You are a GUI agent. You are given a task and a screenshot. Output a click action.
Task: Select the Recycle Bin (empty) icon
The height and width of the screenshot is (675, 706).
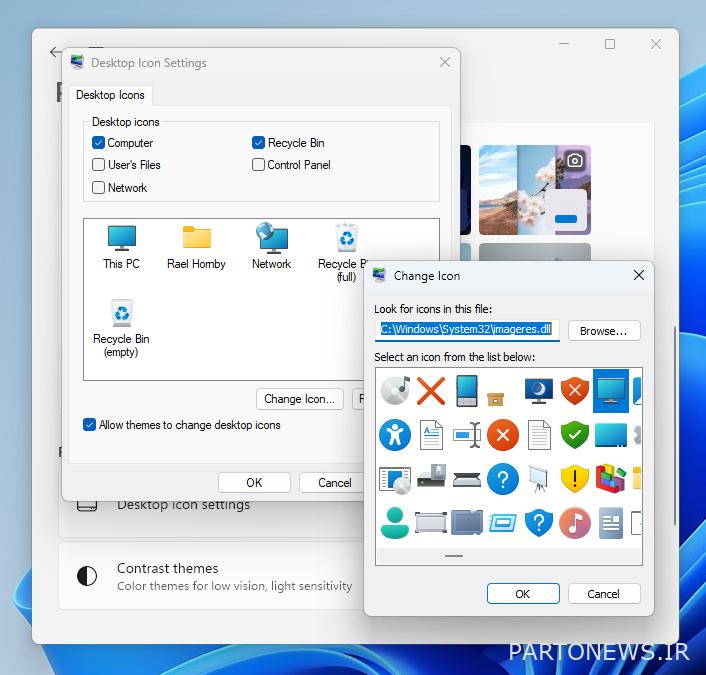[121, 326]
